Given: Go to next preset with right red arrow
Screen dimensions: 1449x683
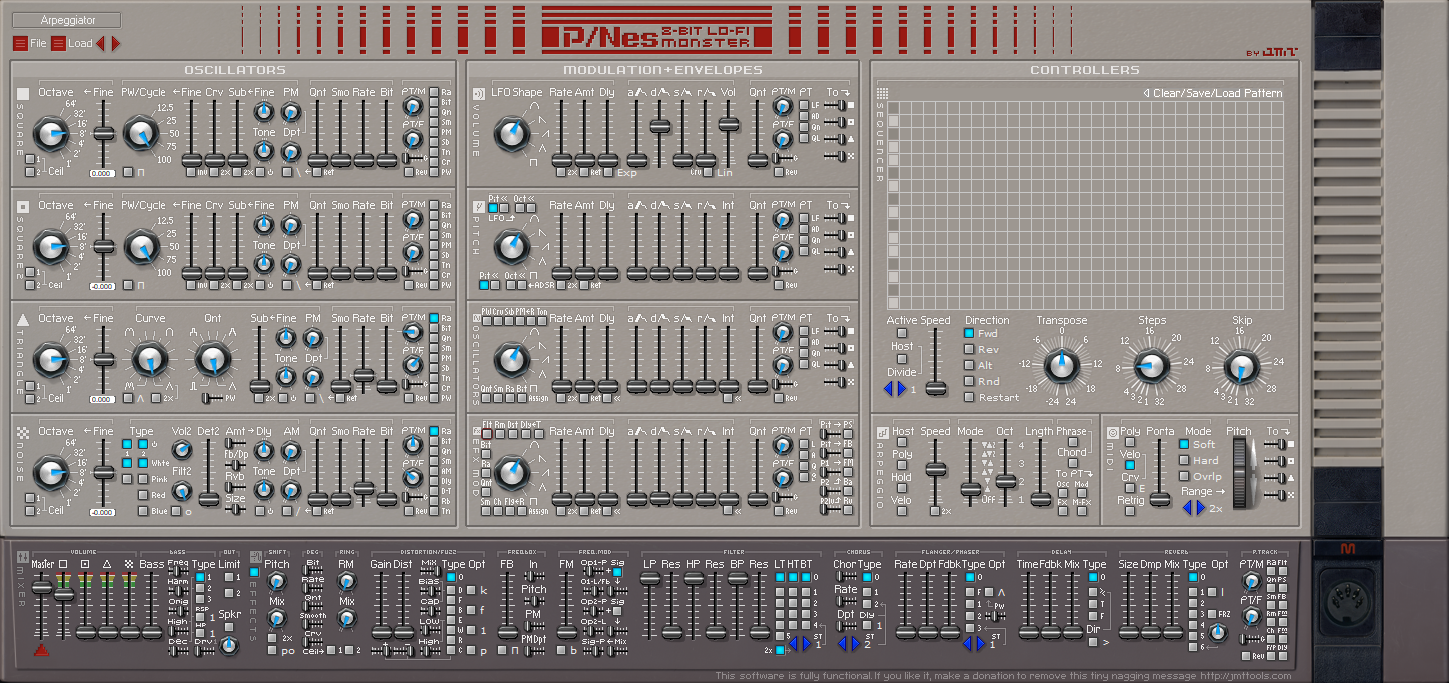Looking at the screenshot, I should [x=115, y=43].
